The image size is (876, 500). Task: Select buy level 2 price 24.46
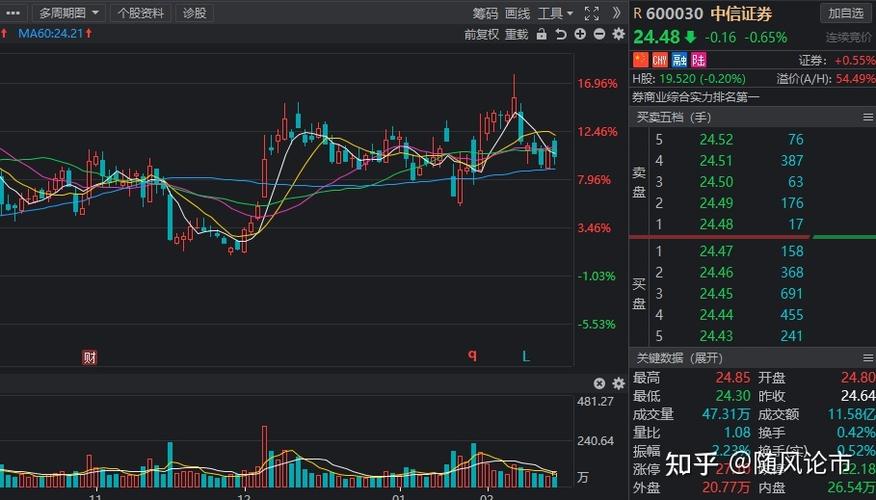(x=716, y=272)
